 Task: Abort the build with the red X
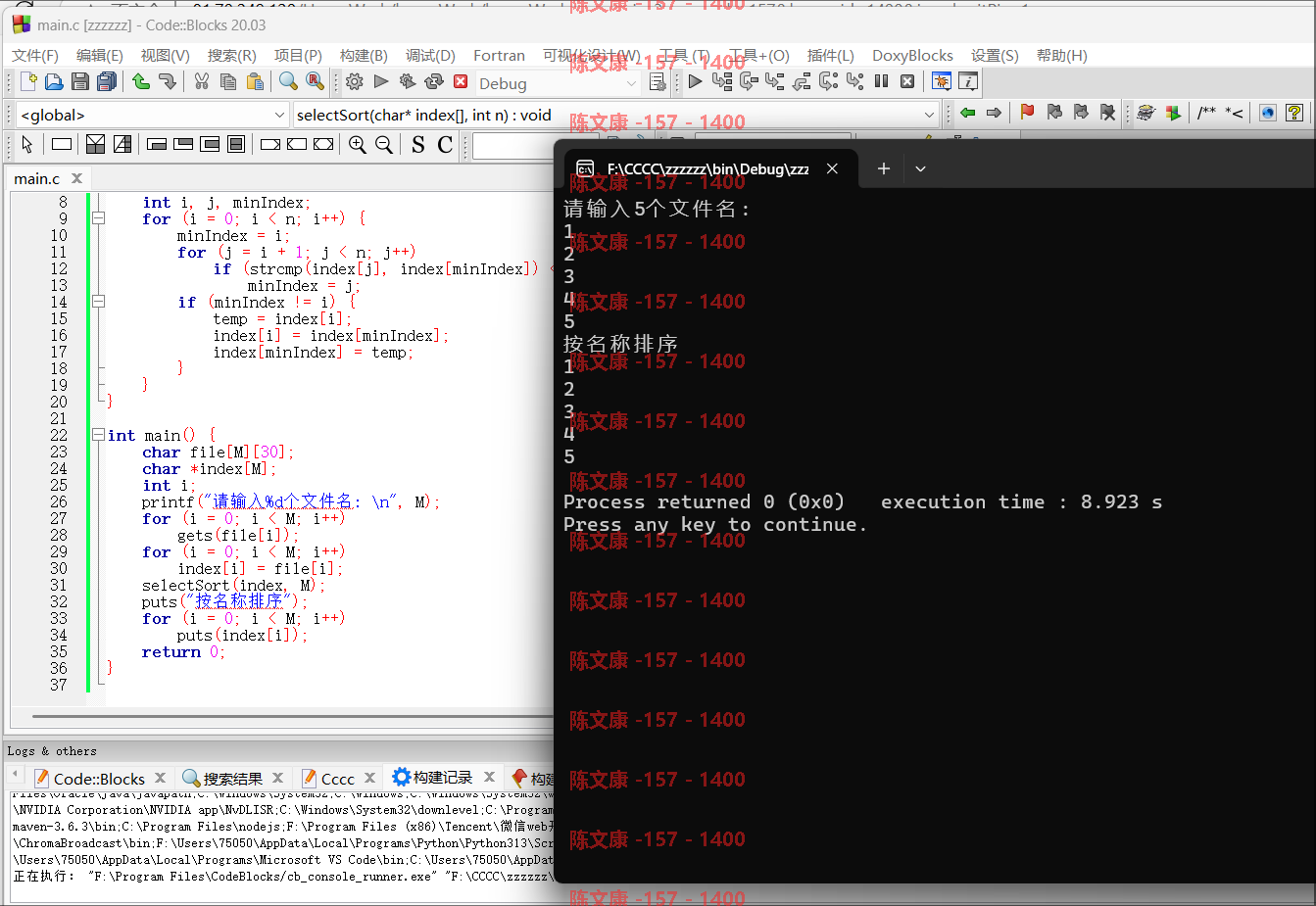(461, 81)
